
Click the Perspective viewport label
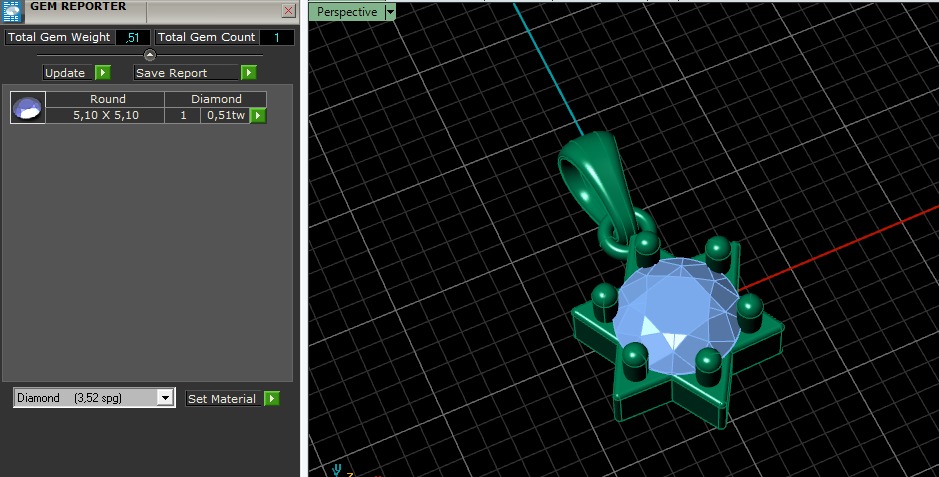coord(347,12)
